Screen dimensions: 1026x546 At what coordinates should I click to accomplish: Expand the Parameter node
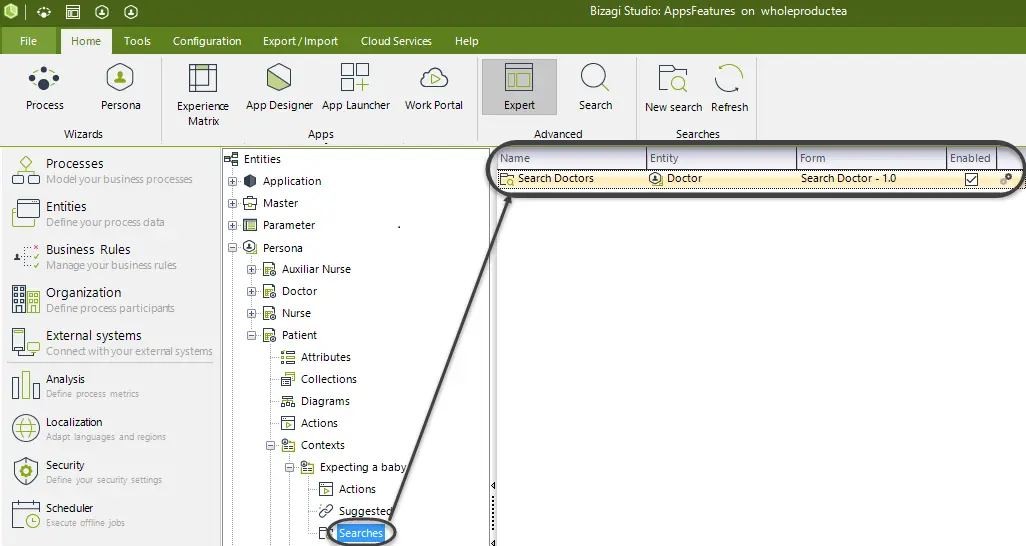tap(232, 225)
